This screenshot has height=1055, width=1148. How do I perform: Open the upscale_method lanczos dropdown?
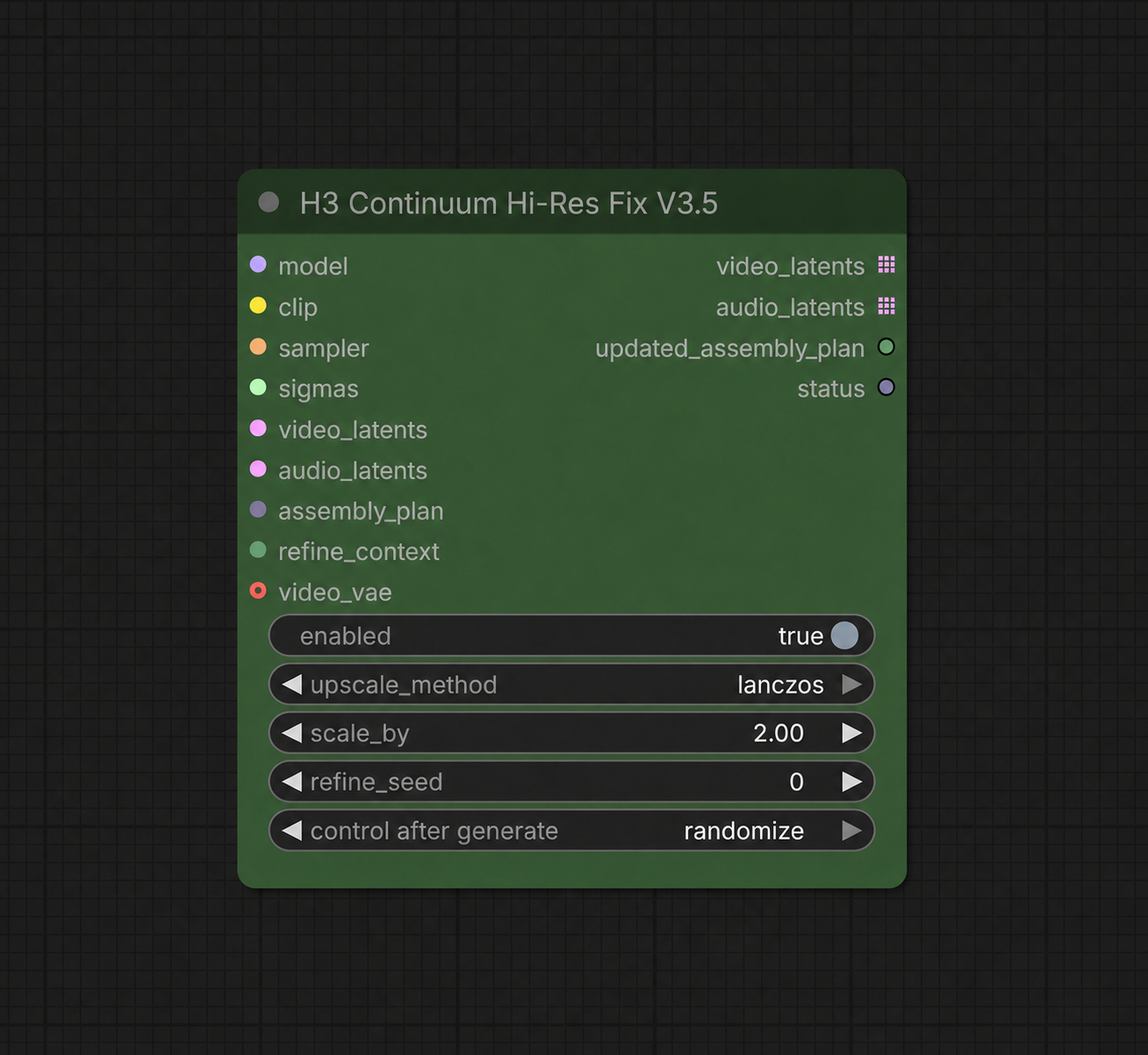[780, 685]
